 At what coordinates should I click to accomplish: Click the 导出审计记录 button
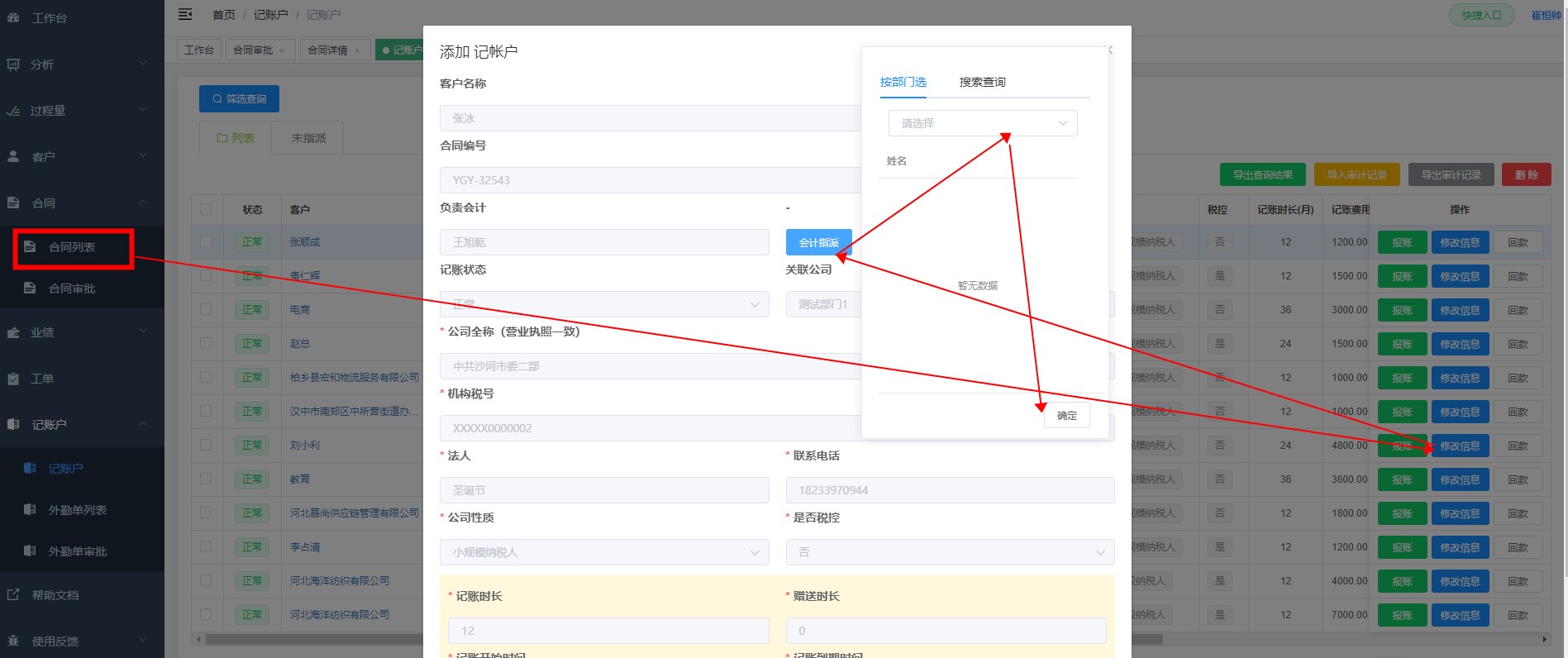[x=1451, y=174]
